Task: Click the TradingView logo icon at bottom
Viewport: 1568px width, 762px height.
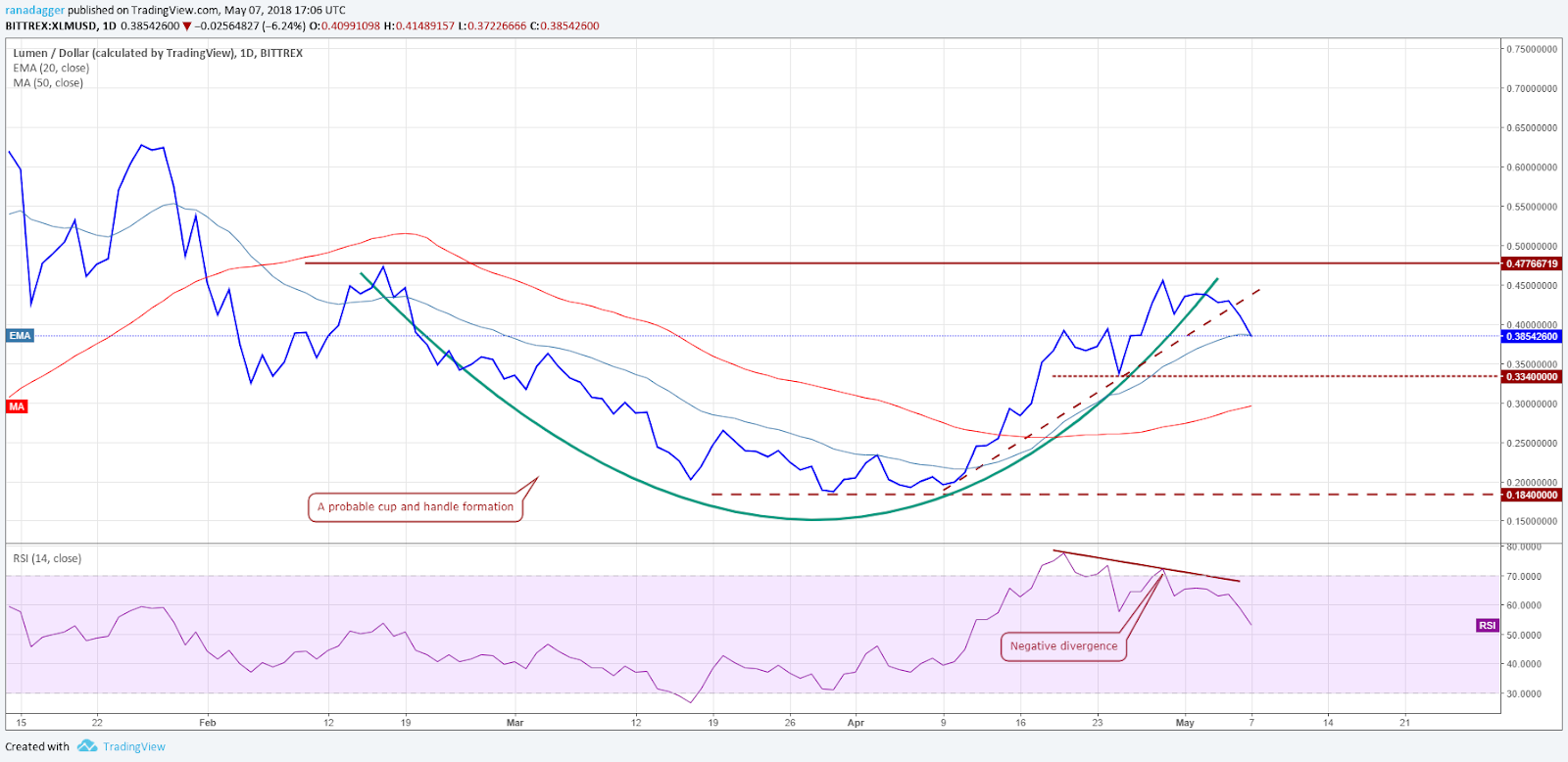Action: pyautogui.click(x=87, y=746)
